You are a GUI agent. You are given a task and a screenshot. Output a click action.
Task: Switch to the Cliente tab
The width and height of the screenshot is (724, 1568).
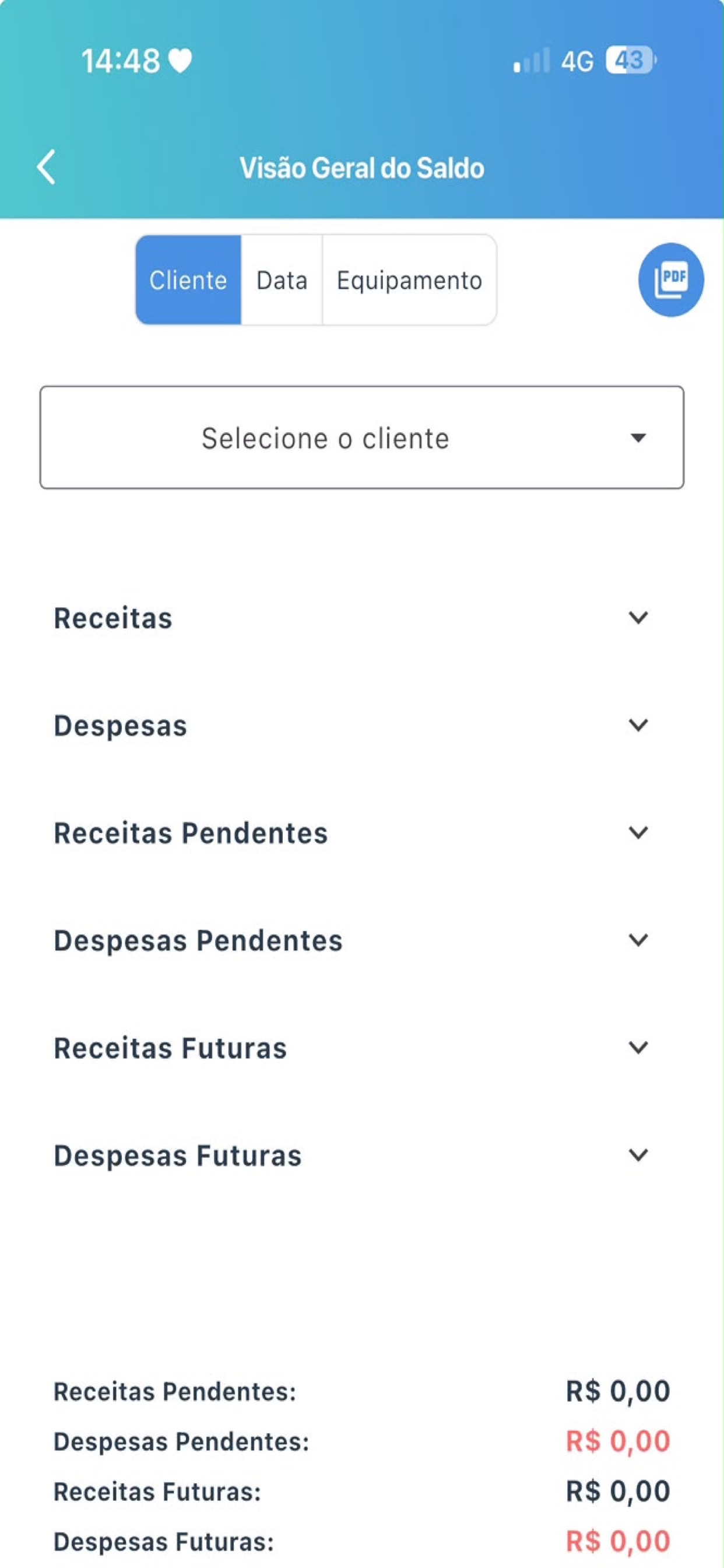(x=188, y=280)
